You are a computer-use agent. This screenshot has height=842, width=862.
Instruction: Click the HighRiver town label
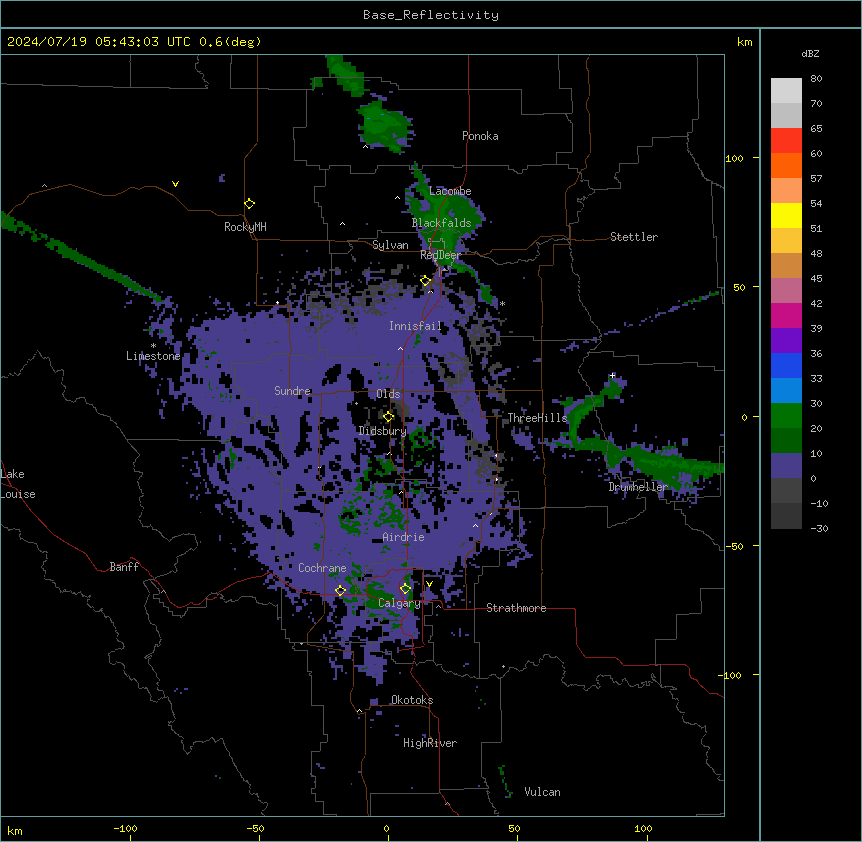(430, 743)
